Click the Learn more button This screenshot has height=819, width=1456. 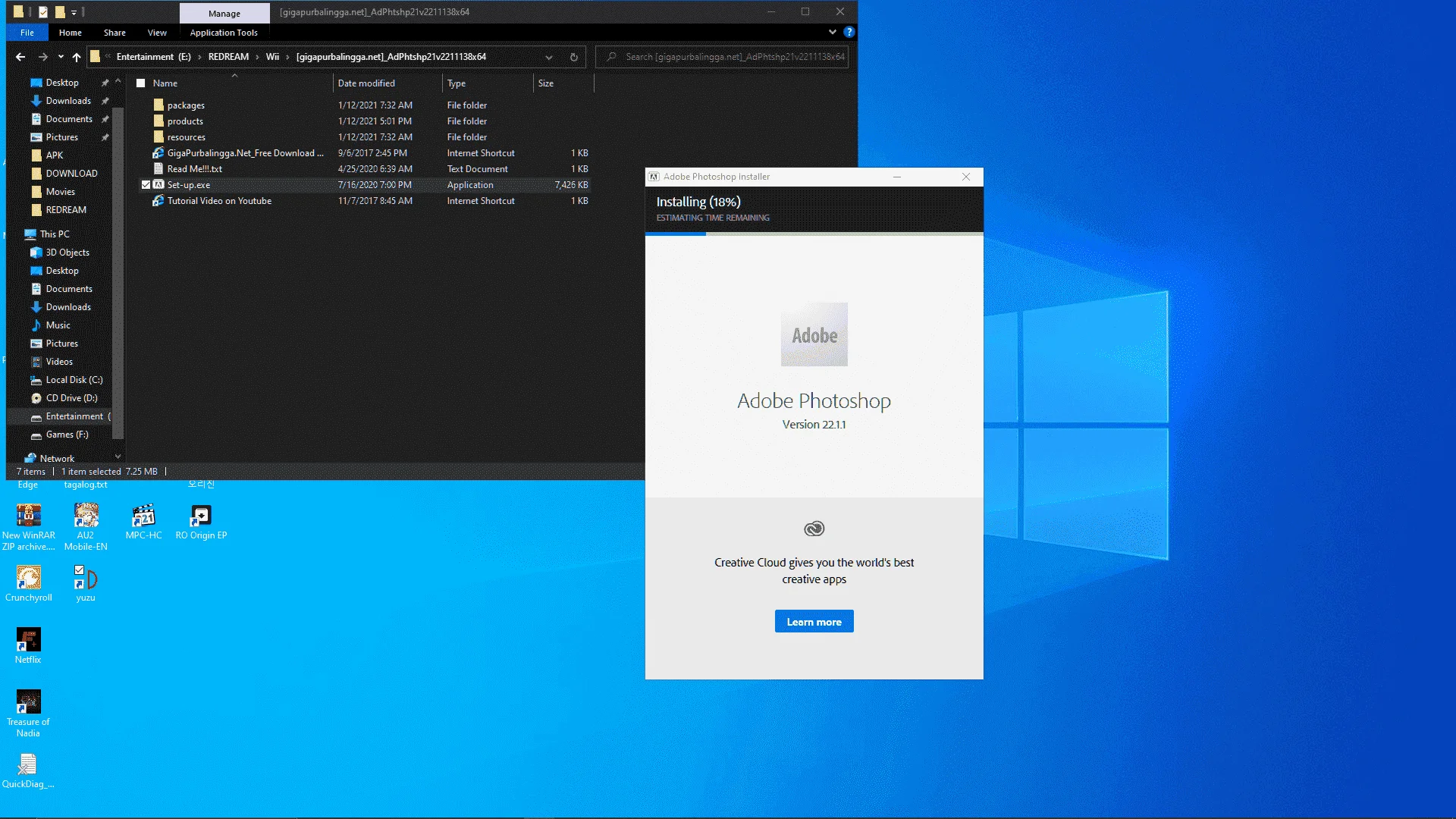tap(814, 621)
